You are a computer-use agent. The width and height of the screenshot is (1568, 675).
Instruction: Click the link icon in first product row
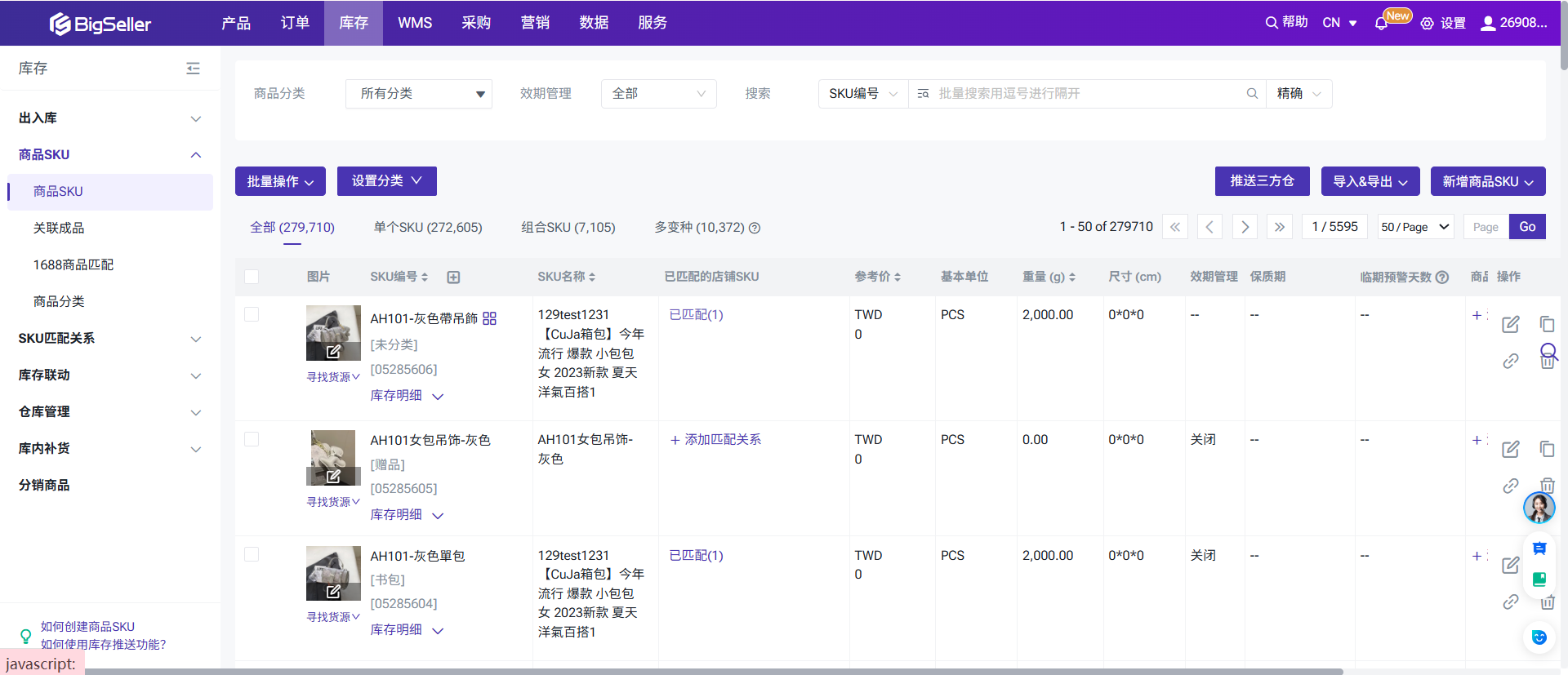point(1510,361)
